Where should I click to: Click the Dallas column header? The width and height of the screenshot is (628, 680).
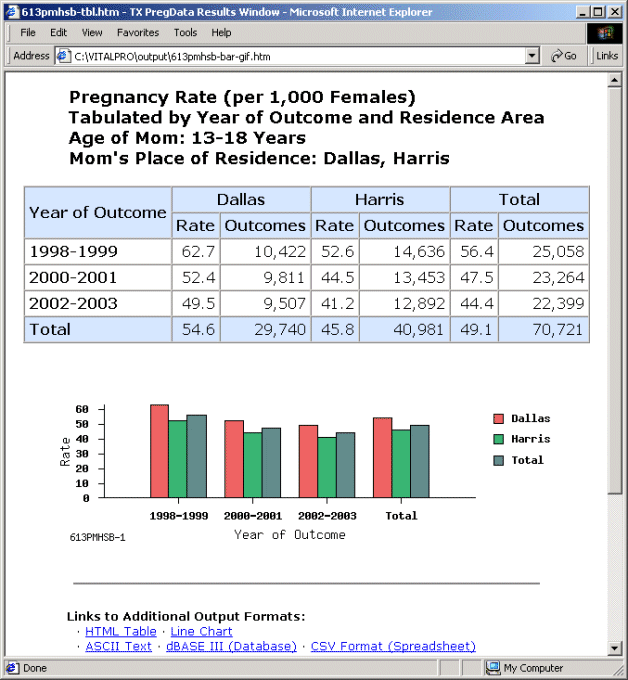(241, 199)
